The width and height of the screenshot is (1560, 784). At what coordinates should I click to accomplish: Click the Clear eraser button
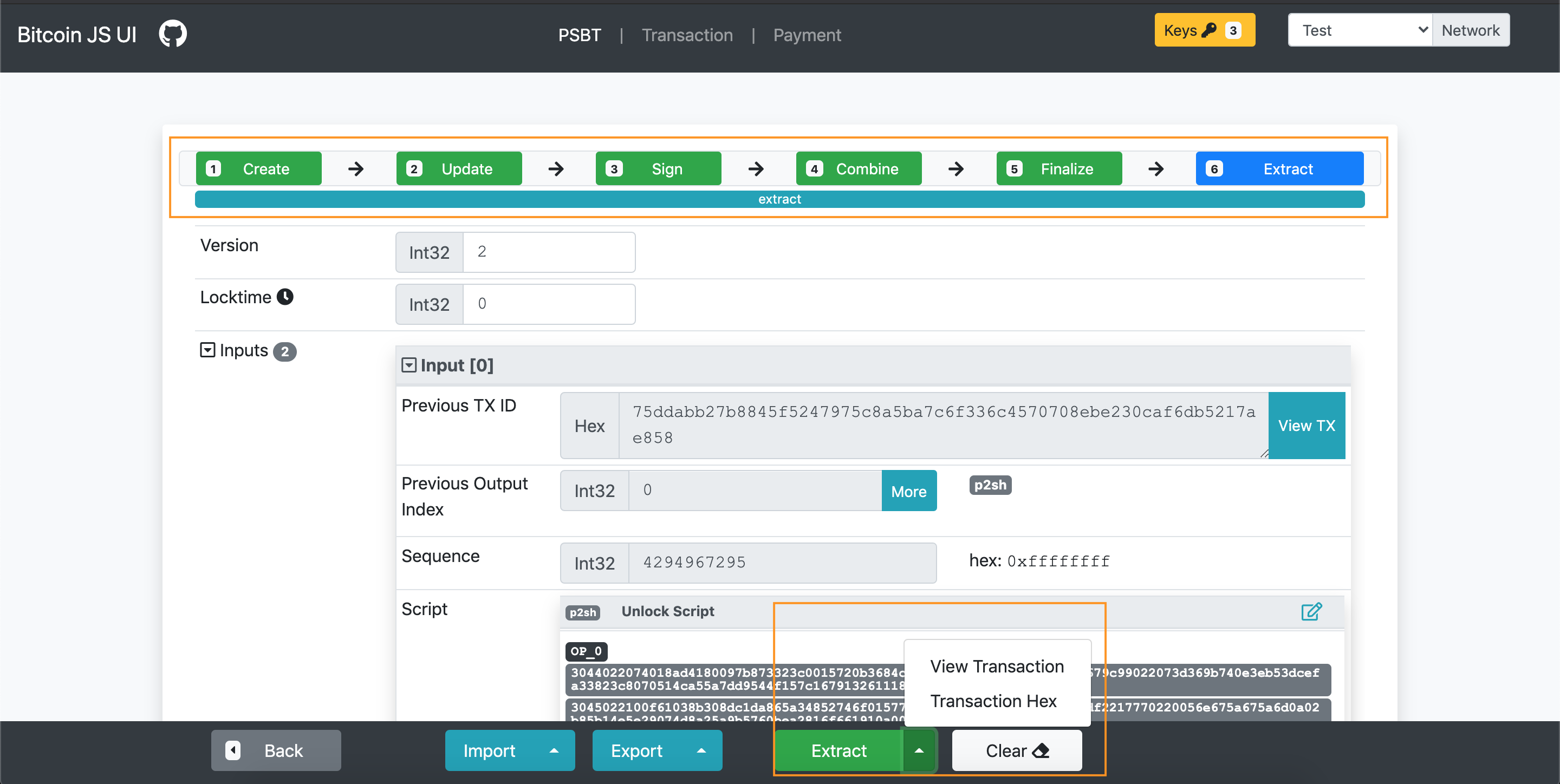click(1016, 750)
